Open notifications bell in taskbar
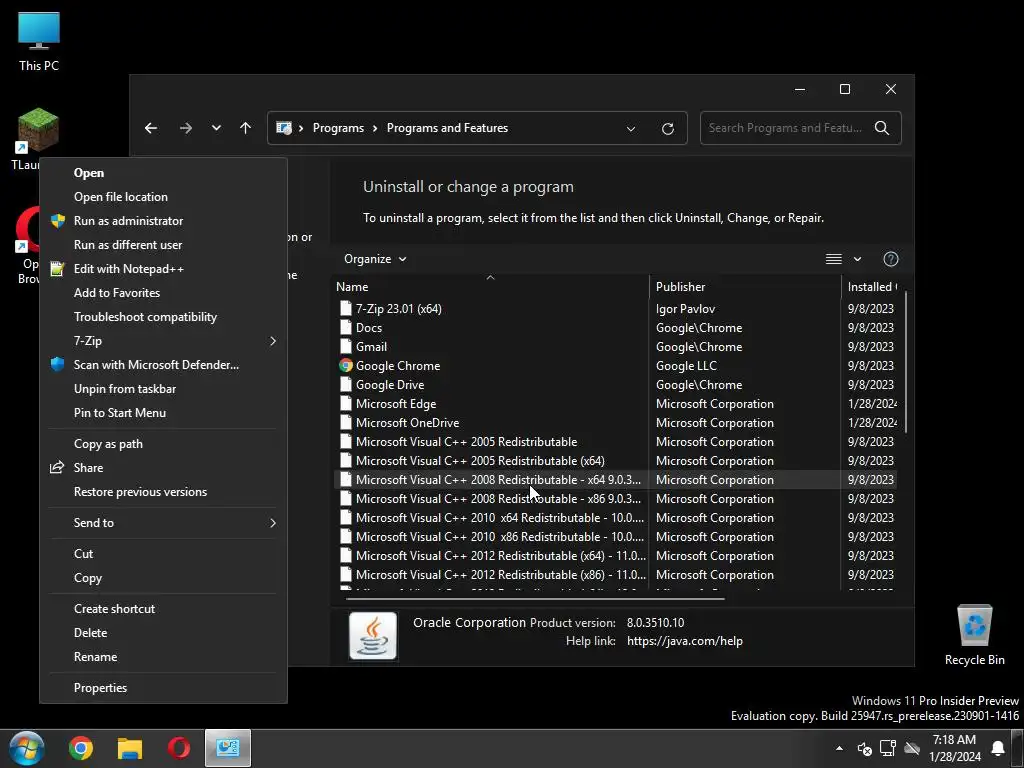The image size is (1024, 768). point(998,748)
